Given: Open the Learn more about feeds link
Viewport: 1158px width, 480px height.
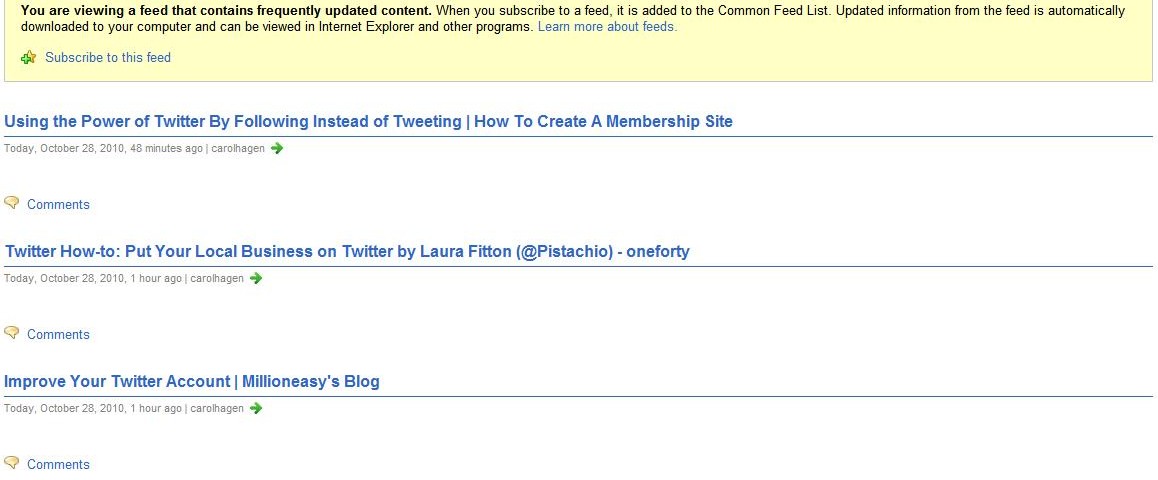Looking at the screenshot, I should tap(607, 27).
